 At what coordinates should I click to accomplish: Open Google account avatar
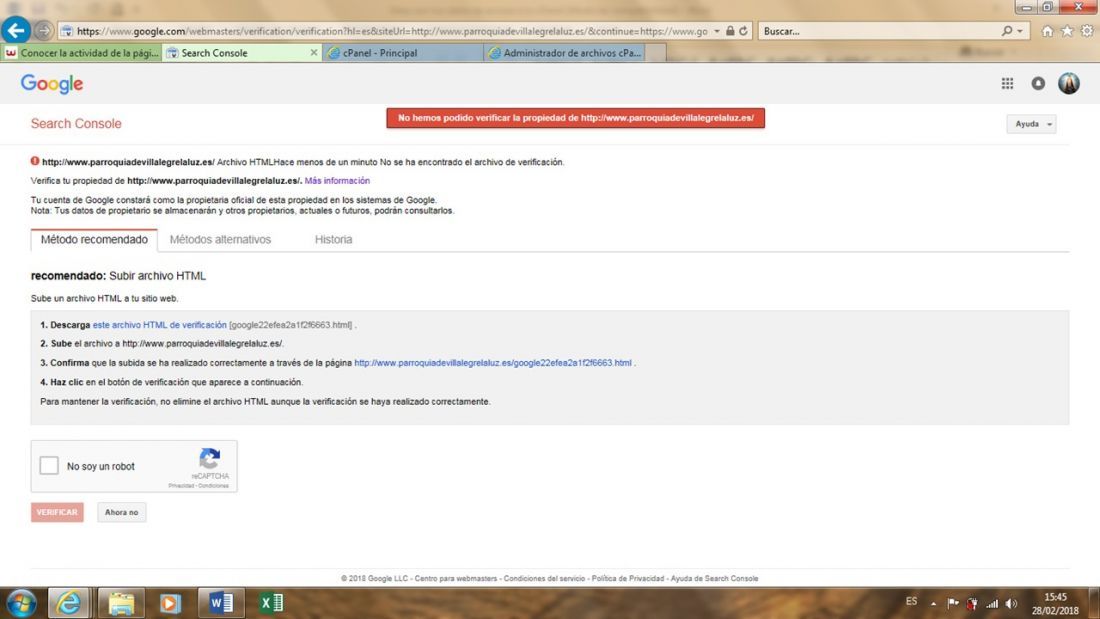[1068, 84]
